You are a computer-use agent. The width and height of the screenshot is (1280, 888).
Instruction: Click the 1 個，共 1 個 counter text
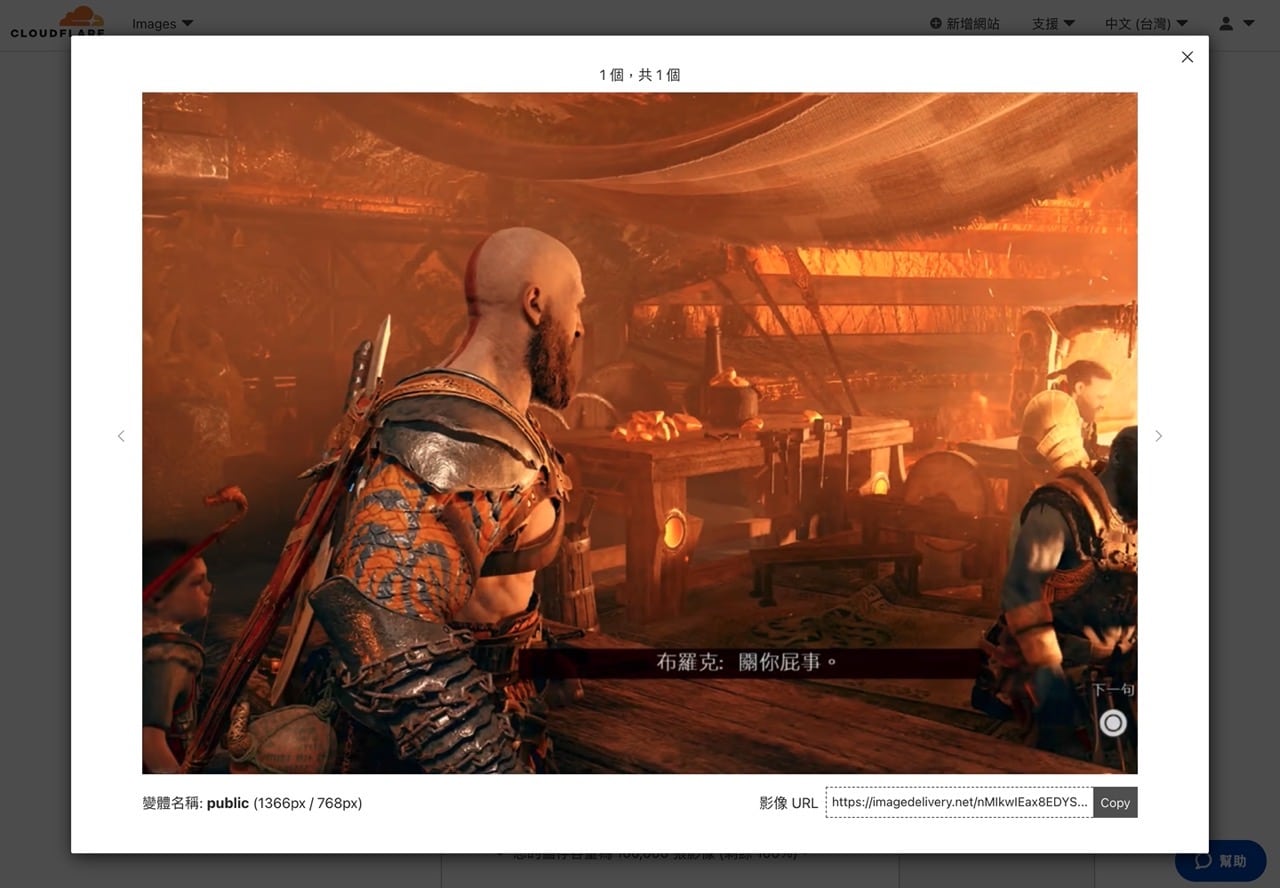640,75
